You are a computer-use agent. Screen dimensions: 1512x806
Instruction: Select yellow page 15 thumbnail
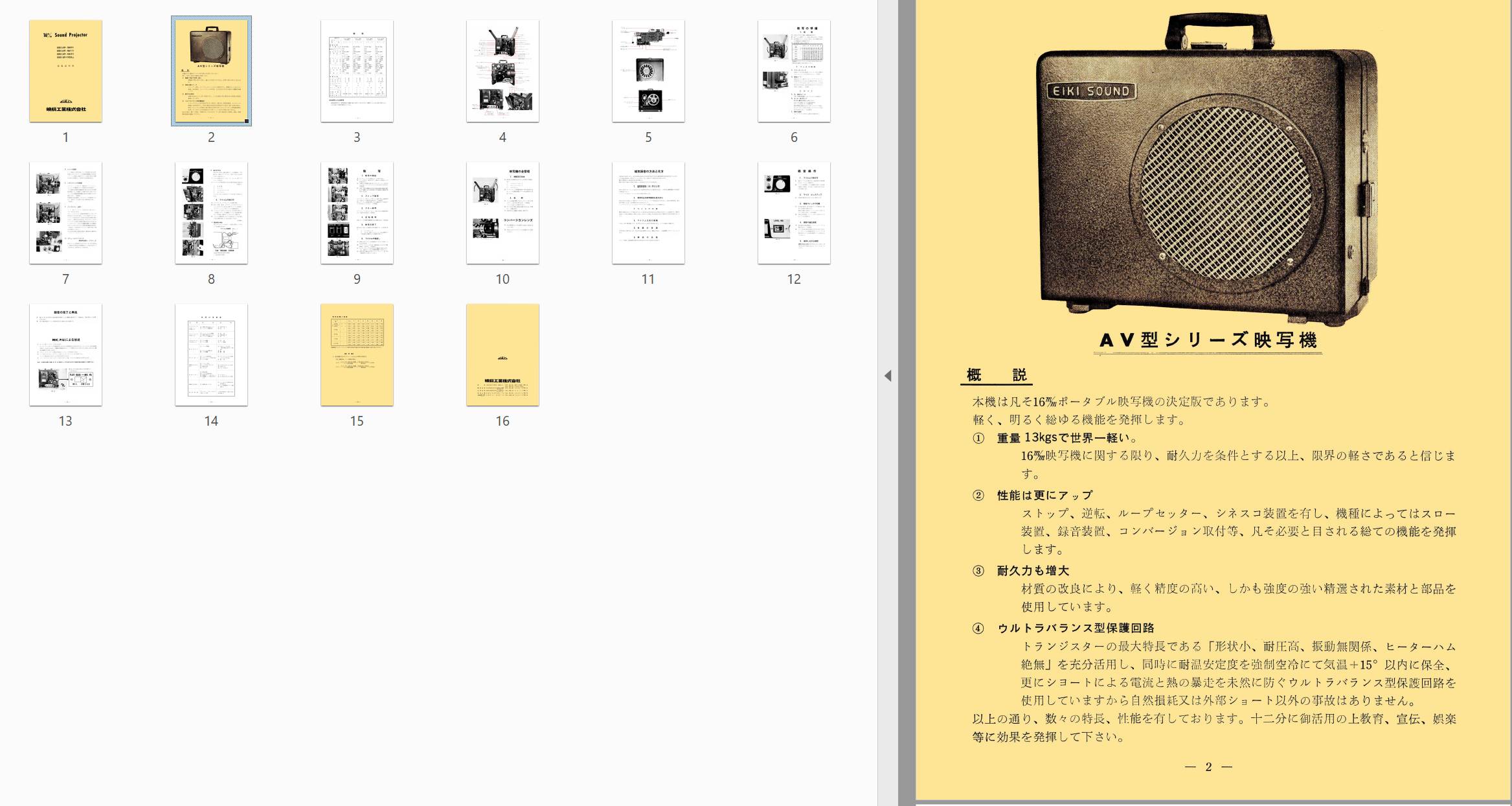[357, 354]
